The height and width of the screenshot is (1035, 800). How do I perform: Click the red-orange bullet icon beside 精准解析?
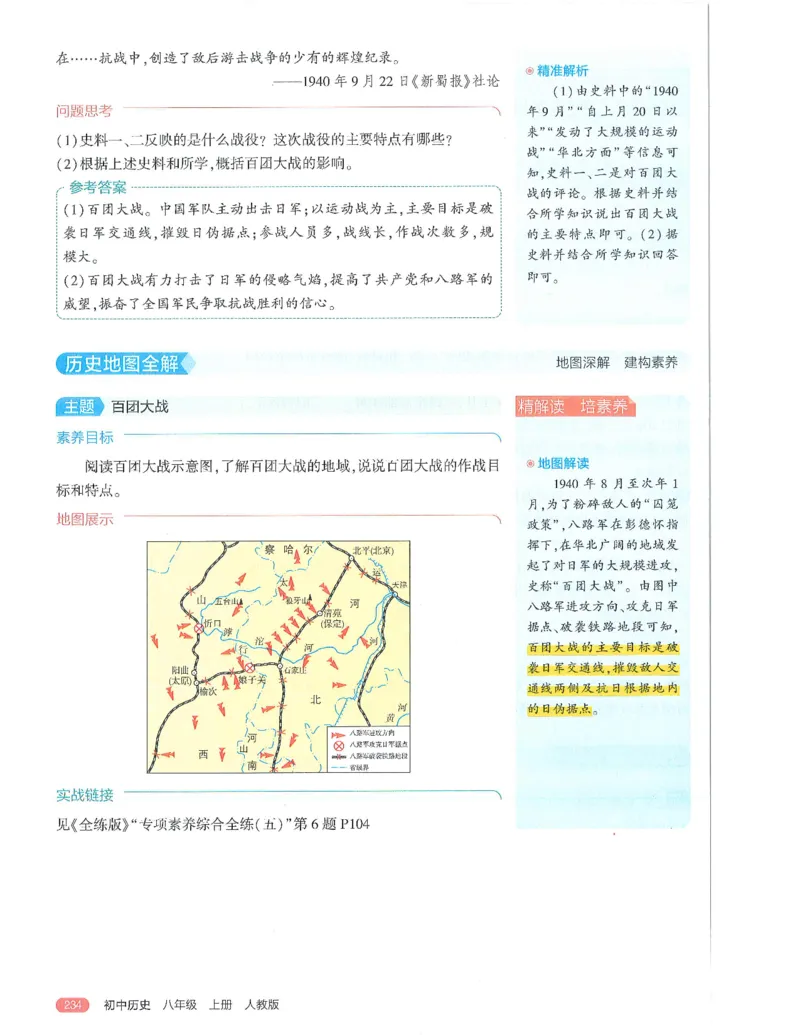pyautogui.click(x=530, y=71)
